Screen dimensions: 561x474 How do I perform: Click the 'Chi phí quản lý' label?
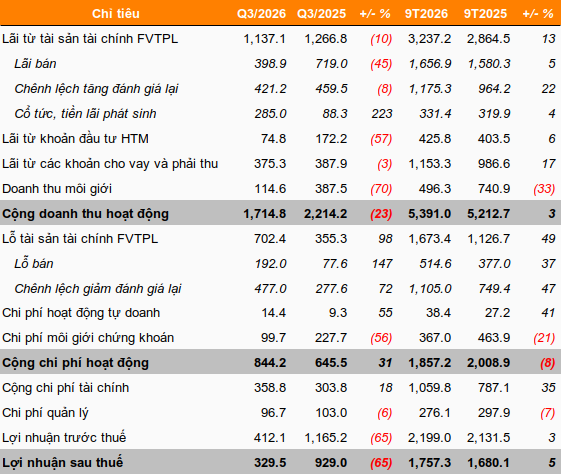point(45,413)
